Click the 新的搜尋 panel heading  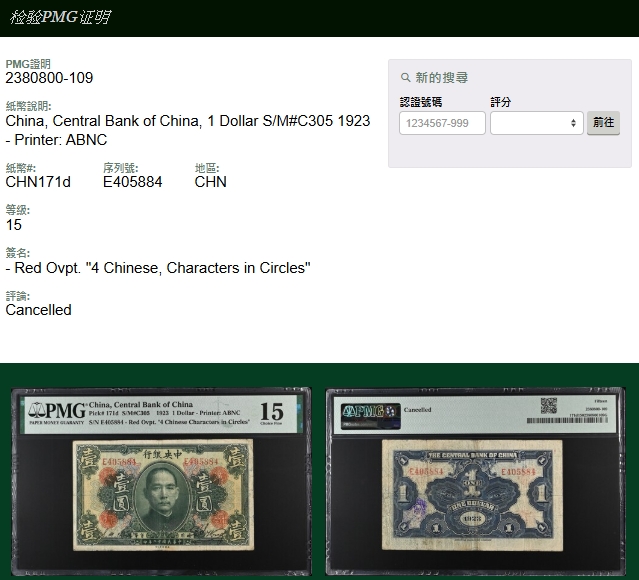coord(441,78)
